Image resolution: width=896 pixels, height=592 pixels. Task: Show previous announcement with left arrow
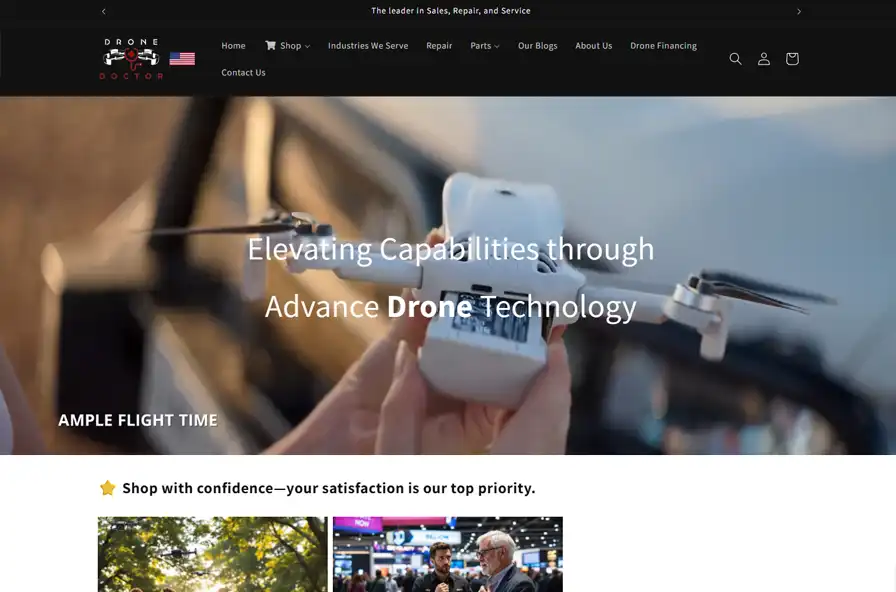103,11
